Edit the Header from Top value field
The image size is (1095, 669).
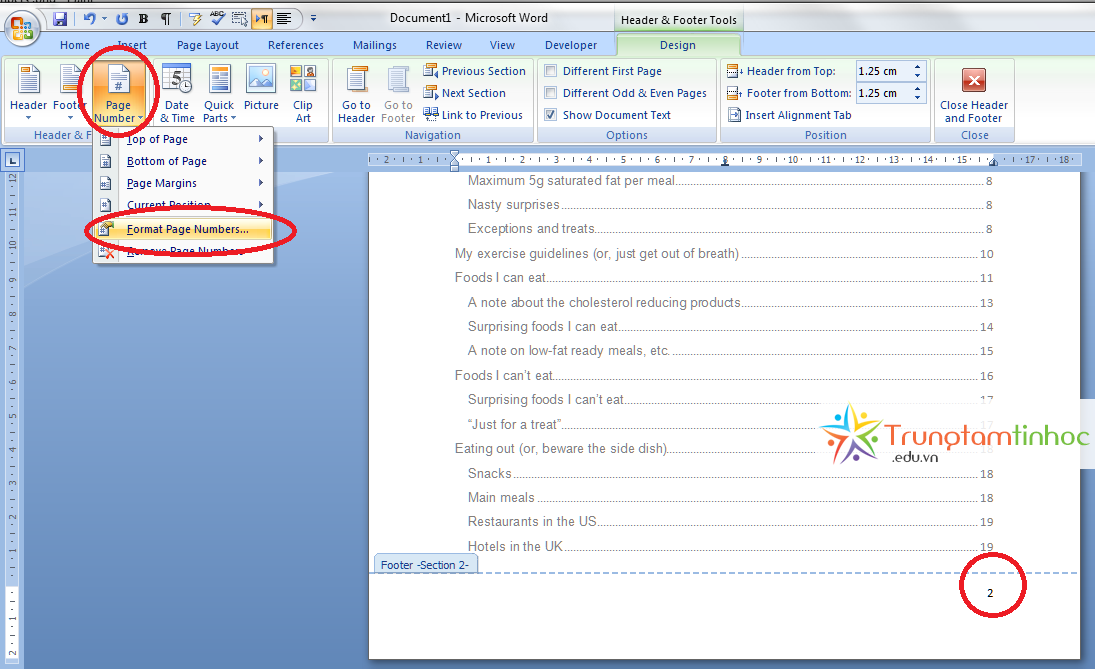tap(883, 71)
